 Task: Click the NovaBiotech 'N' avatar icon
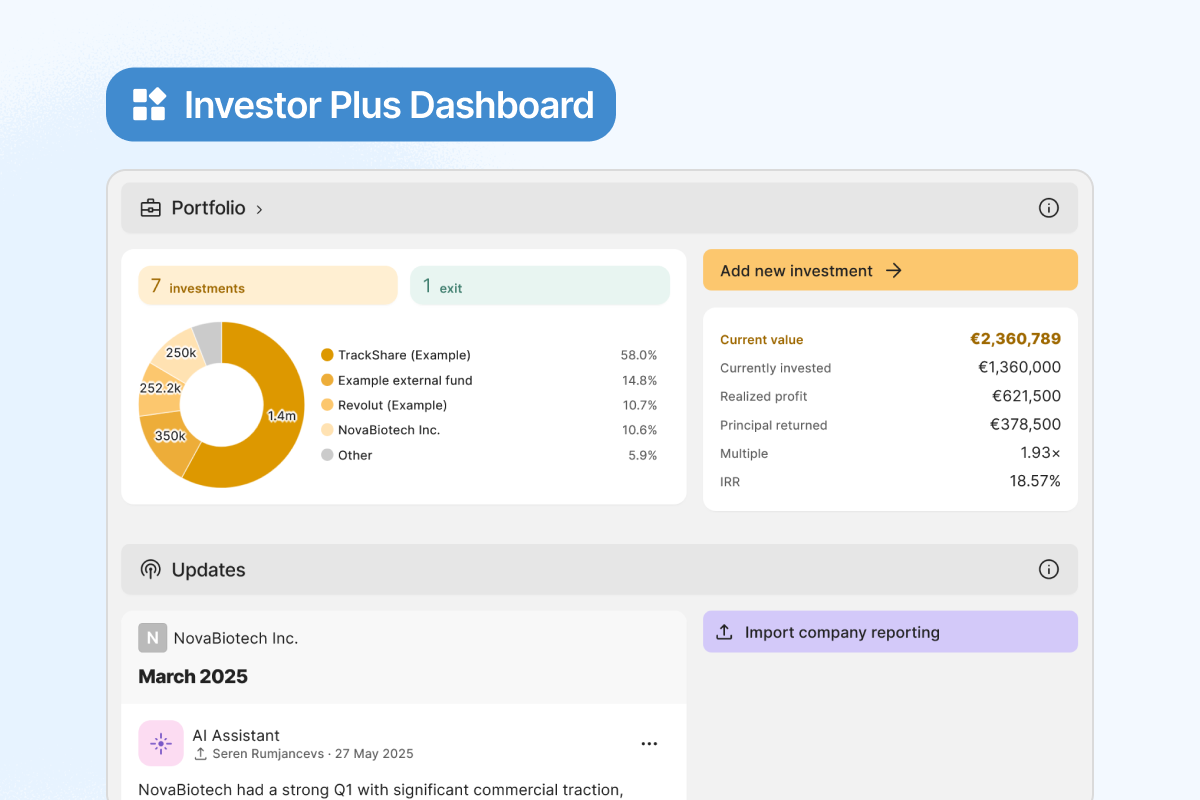point(152,638)
